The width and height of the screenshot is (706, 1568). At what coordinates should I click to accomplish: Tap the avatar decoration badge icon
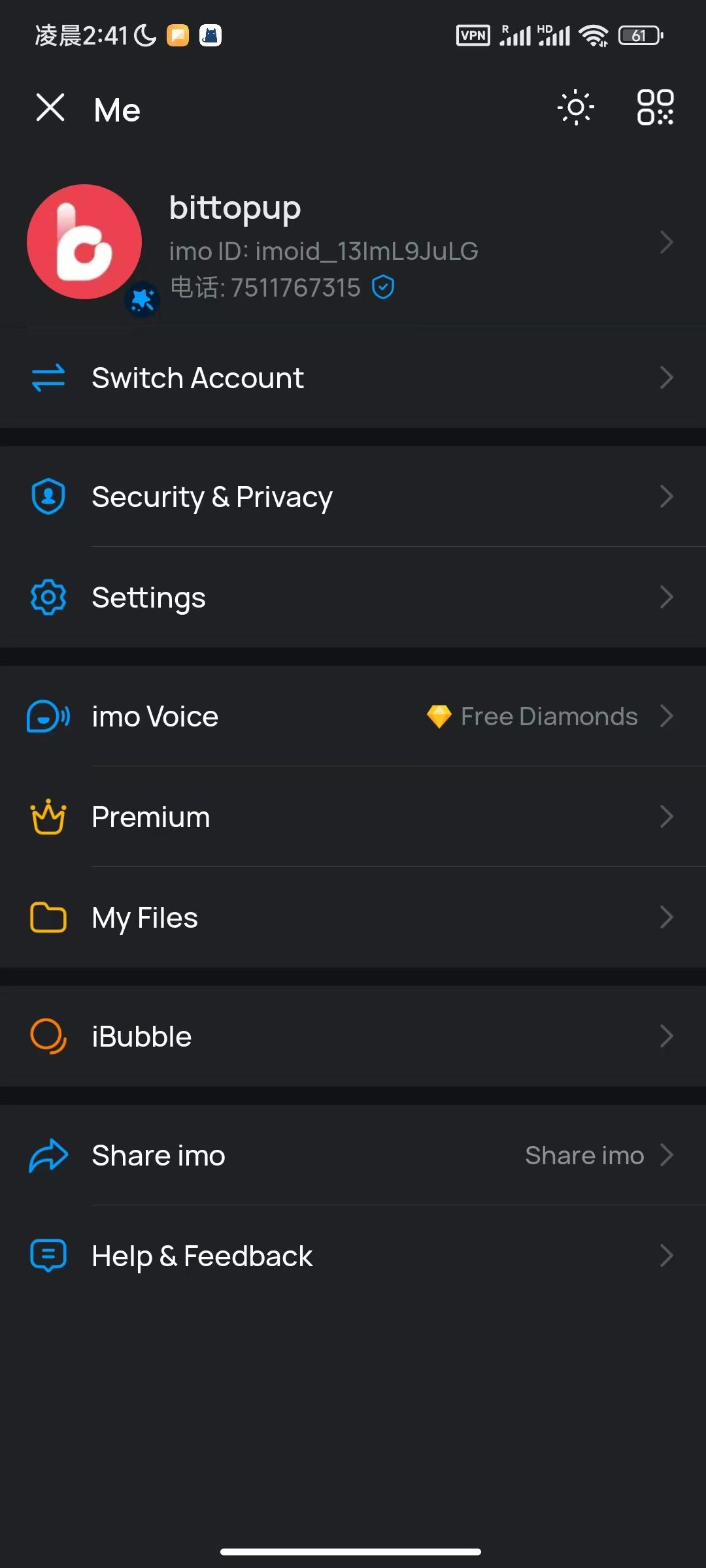pos(143,299)
